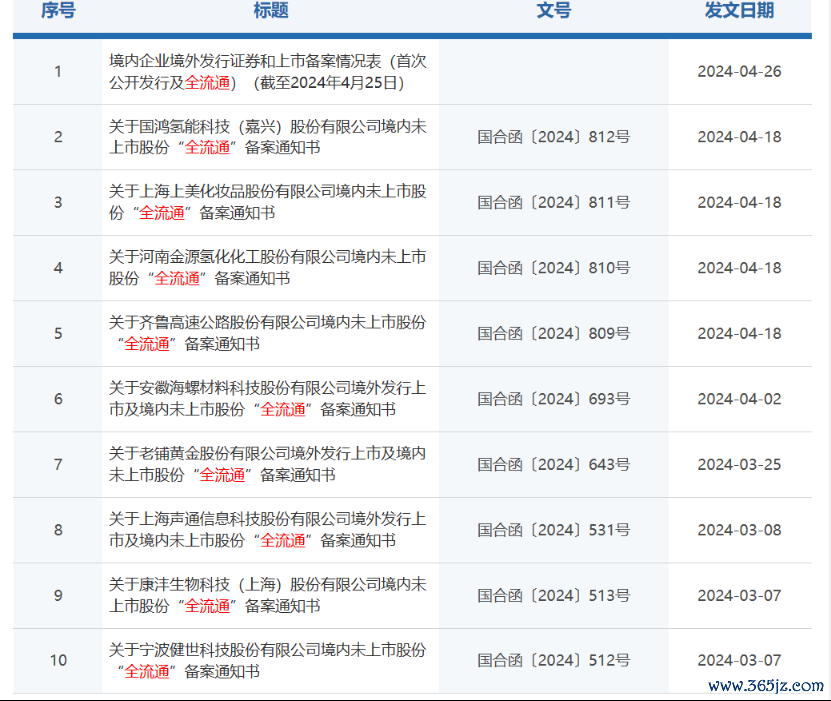Screen dimensions: 831x701
Task: Click serial number 6 cell
Action: point(58,399)
